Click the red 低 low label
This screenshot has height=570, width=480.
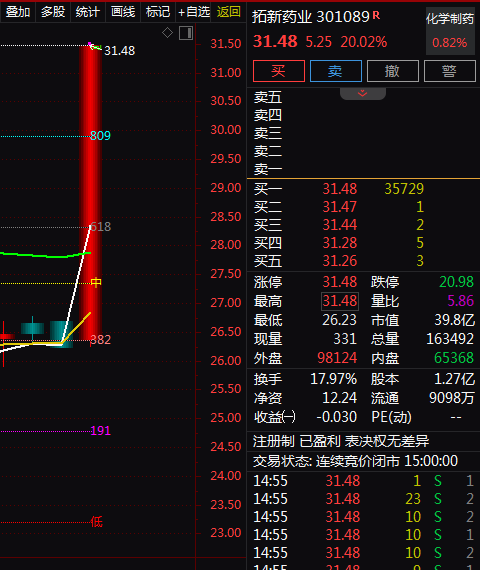(x=97, y=522)
